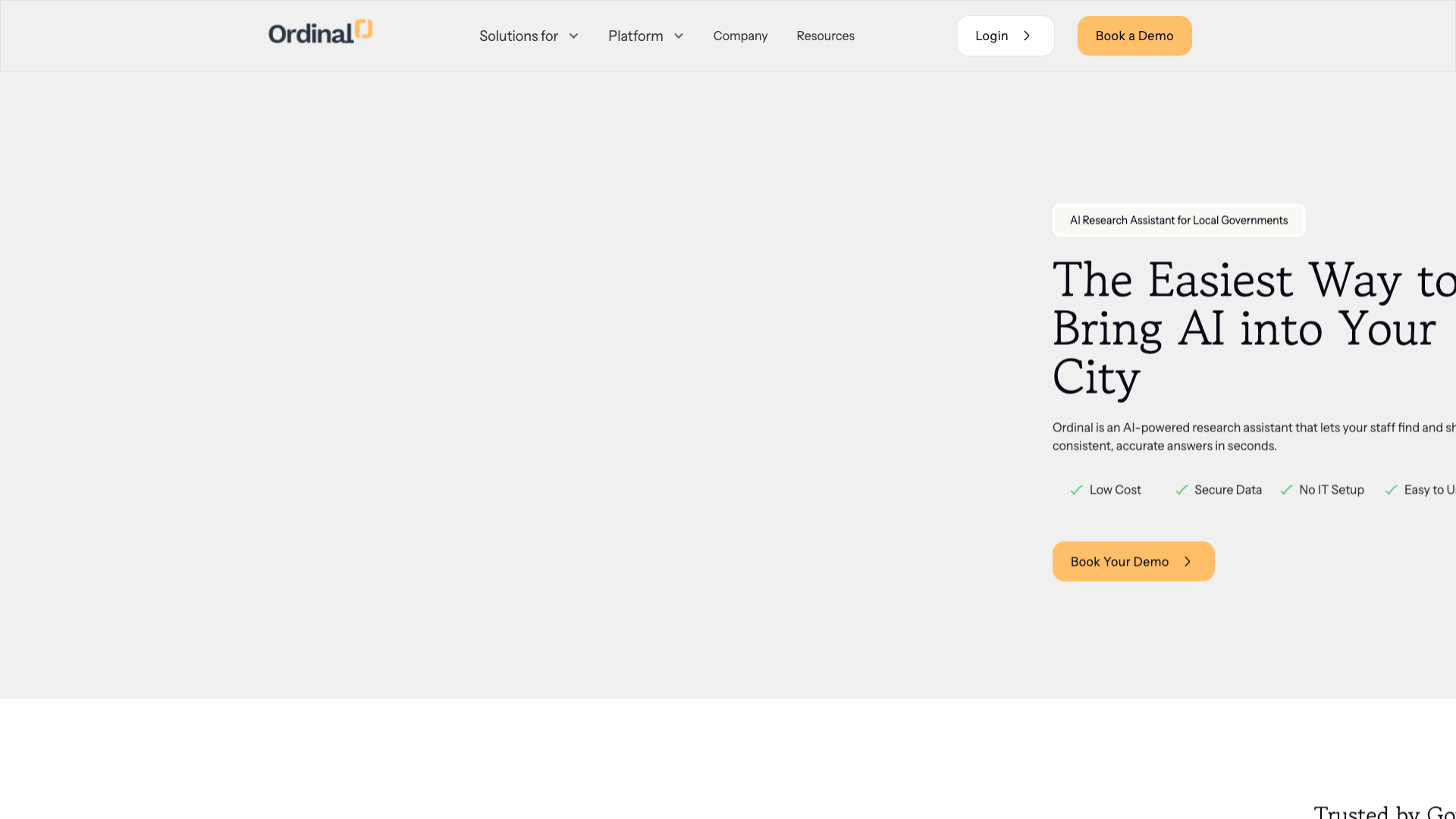Click the 'Low Cost' text
1456x819 pixels.
click(1115, 490)
